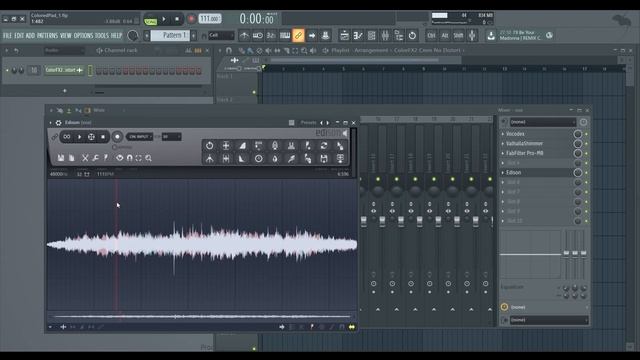
Task: Click the Edison normalize up-down arrows tool
Action: (226, 146)
